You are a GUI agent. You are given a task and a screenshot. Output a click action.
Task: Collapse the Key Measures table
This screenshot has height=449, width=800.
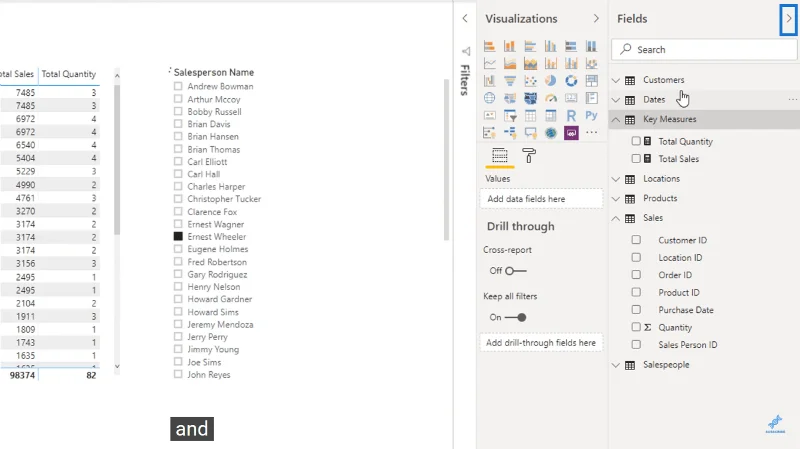click(616, 119)
